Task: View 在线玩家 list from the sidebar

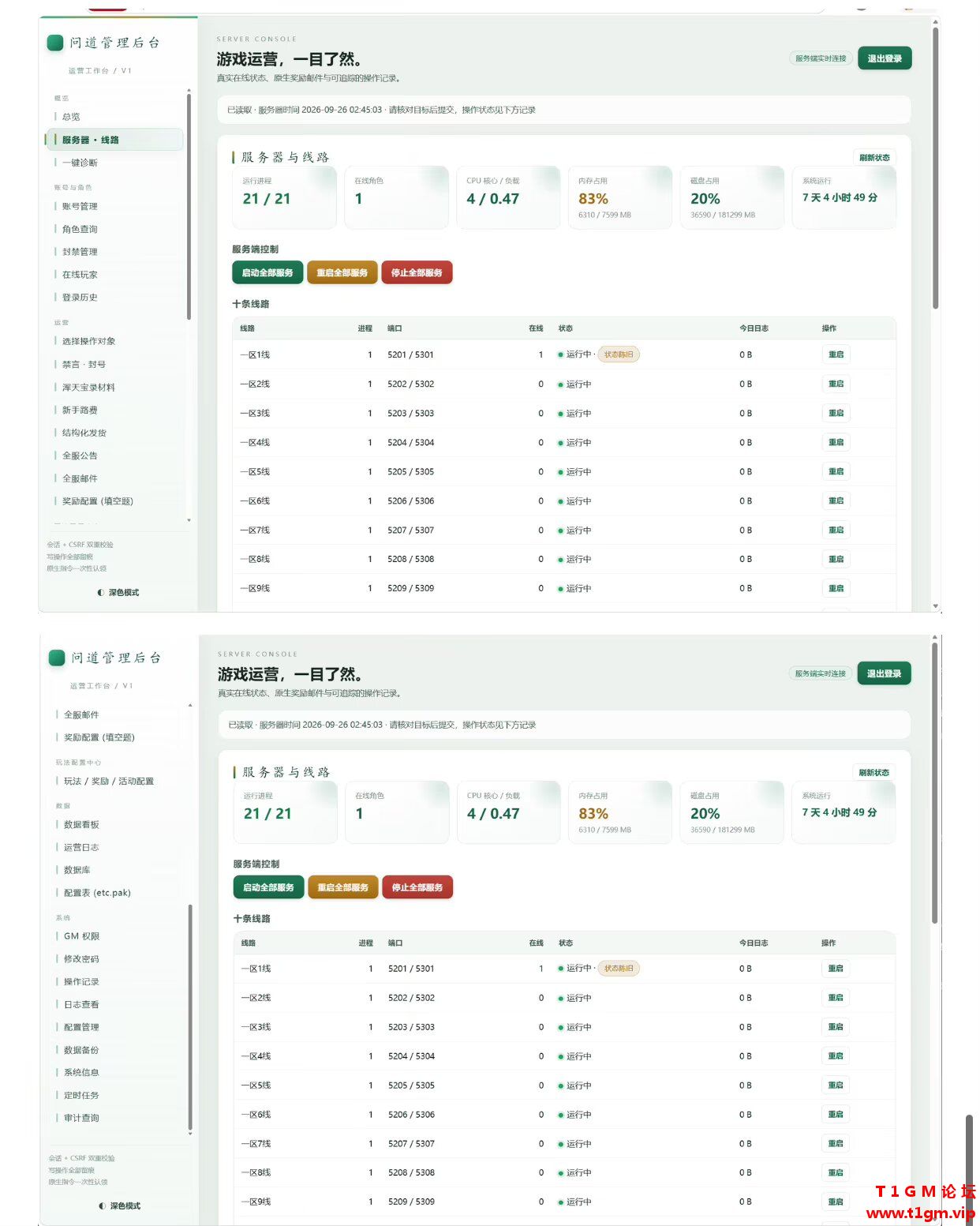Action: click(x=80, y=275)
